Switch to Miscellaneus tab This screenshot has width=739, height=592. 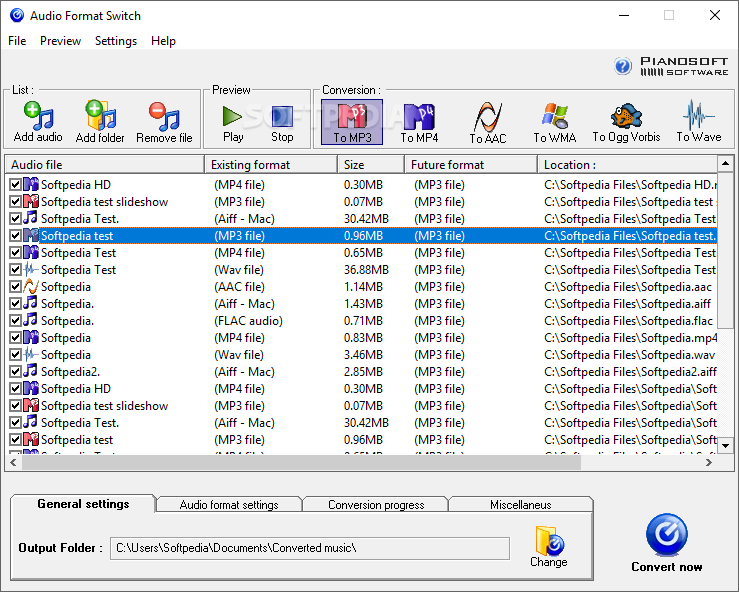[521, 505]
